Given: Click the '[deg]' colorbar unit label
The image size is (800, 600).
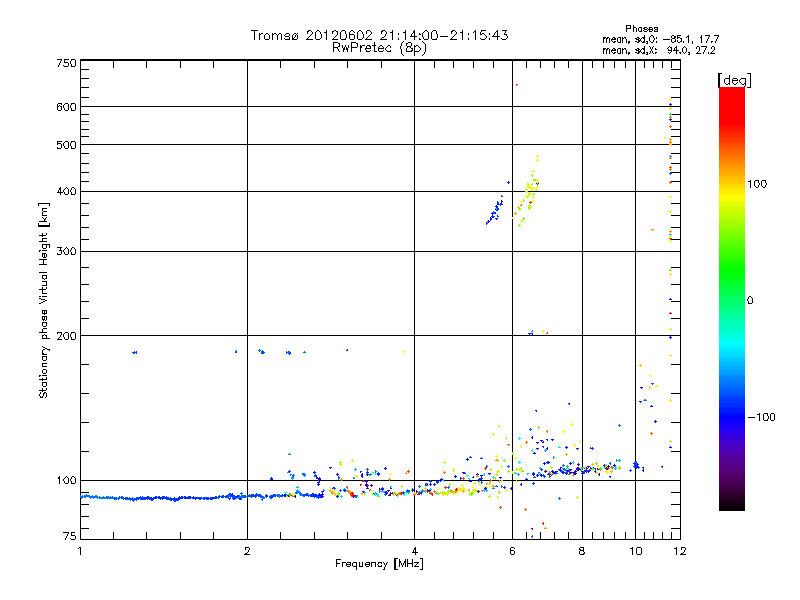Looking at the screenshot, I should [x=735, y=80].
